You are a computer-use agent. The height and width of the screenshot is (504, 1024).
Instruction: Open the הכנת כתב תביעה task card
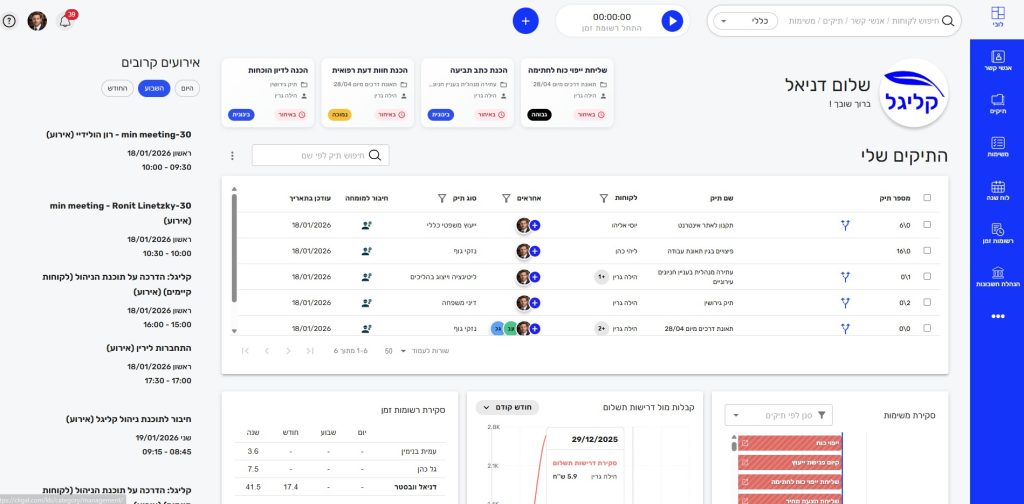[467, 92]
